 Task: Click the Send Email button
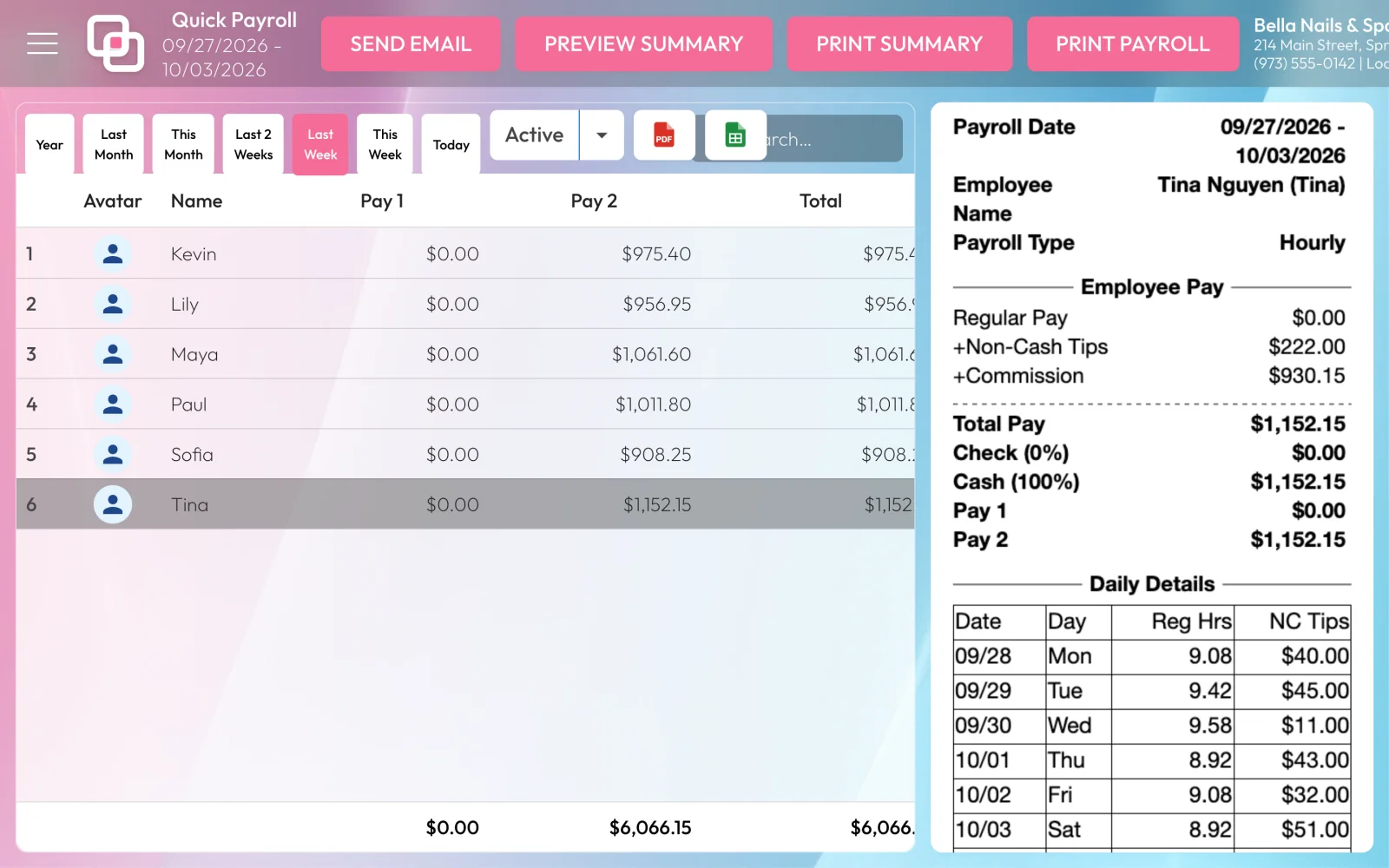click(411, 44)
